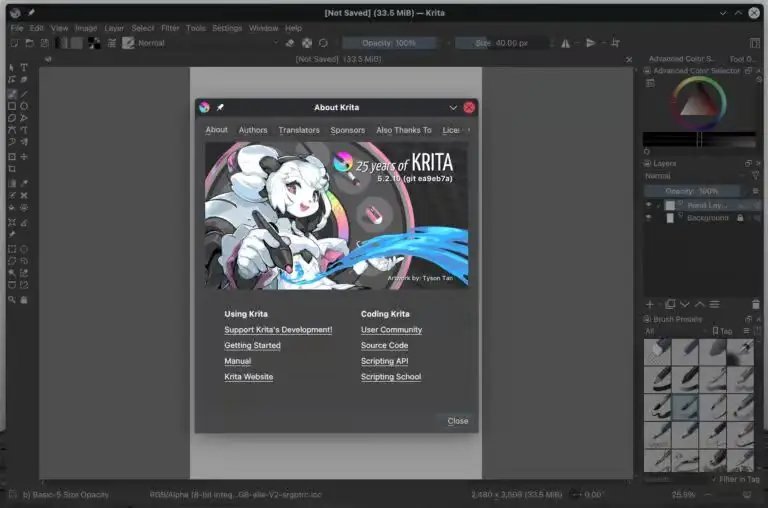Open Support Krita's Development link
The width and height of the screenshot is (768, 508).
(278, 330)
